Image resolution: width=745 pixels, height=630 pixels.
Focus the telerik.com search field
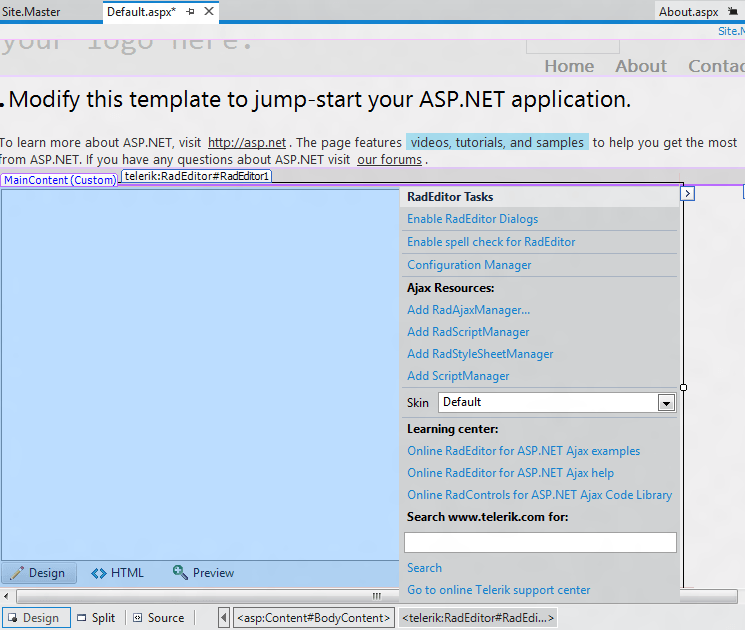coord(540,543)
